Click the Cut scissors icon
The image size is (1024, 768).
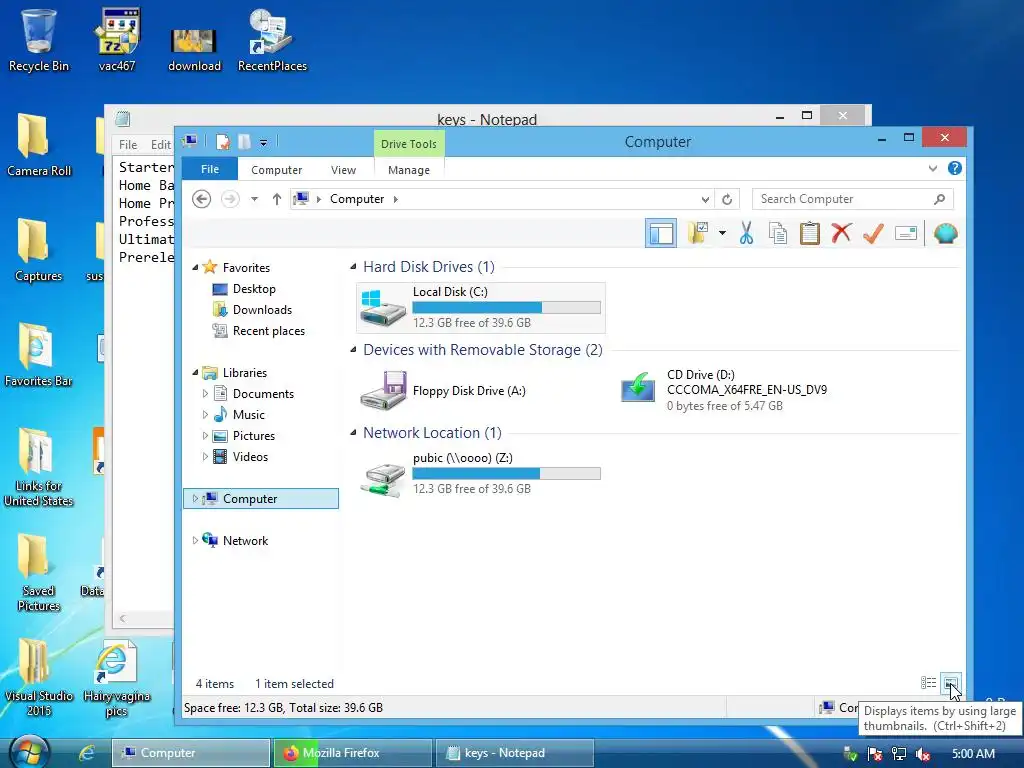pyautogui.click(x=746, y=233)
